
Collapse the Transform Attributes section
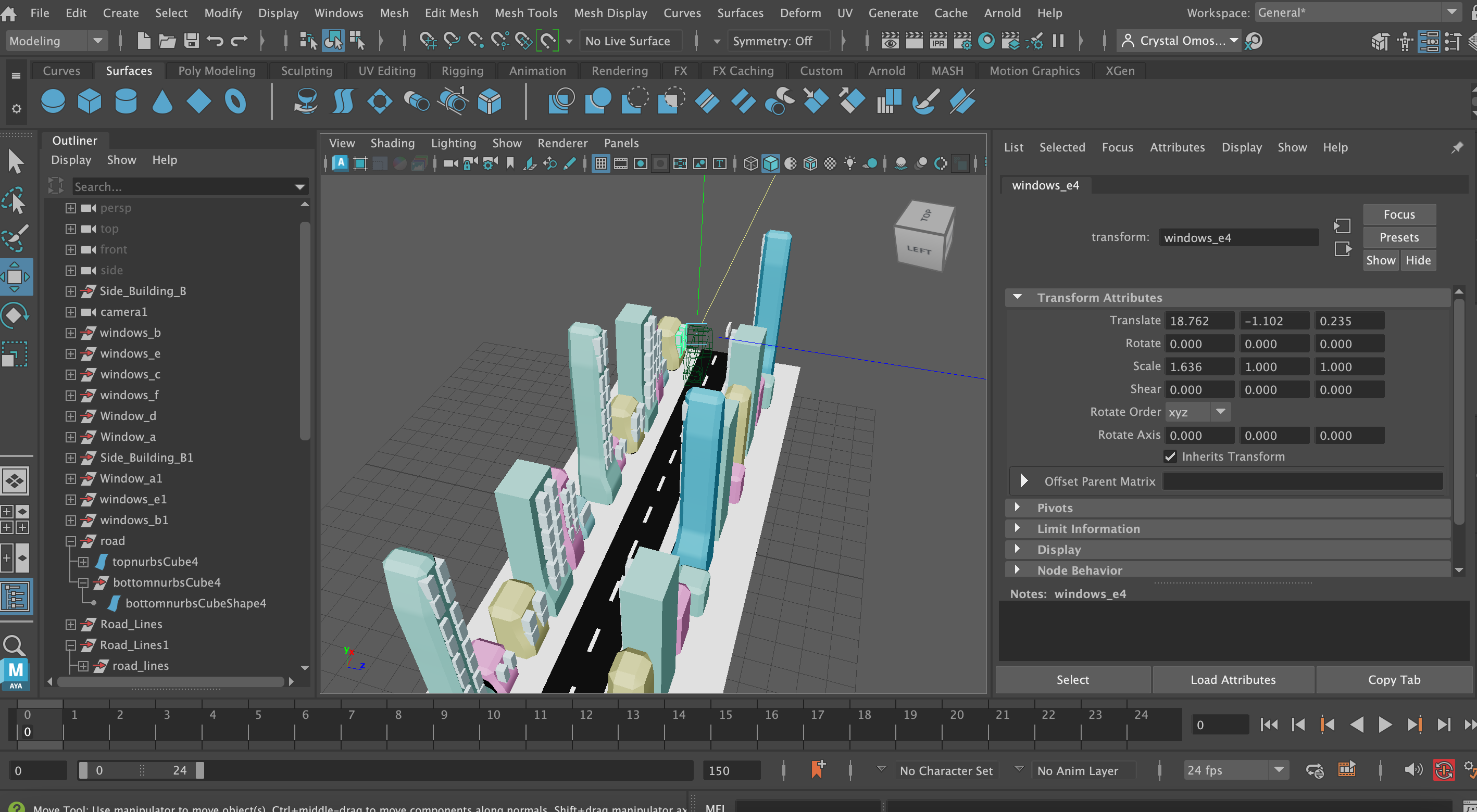click(1017, 297)
